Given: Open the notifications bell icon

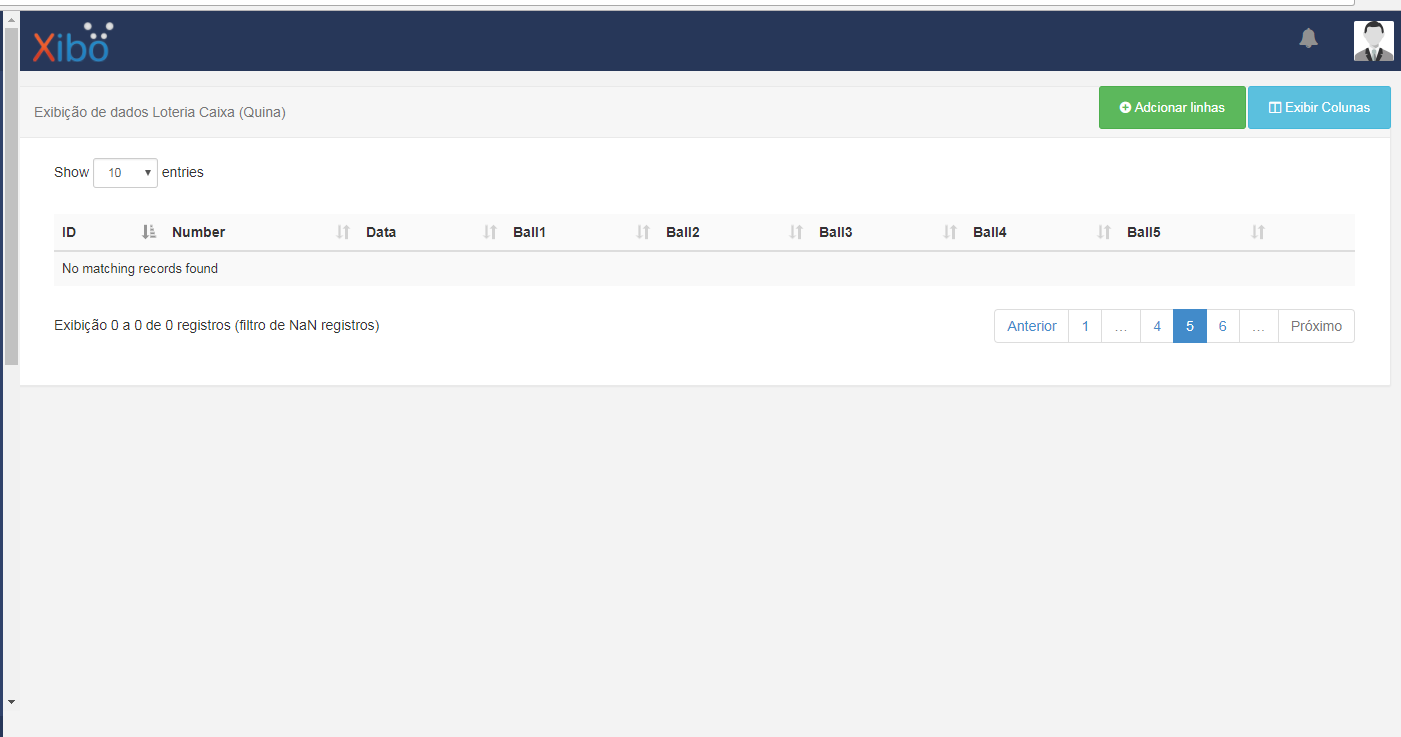Looking at the screenshot, I should pos(1308,38).
